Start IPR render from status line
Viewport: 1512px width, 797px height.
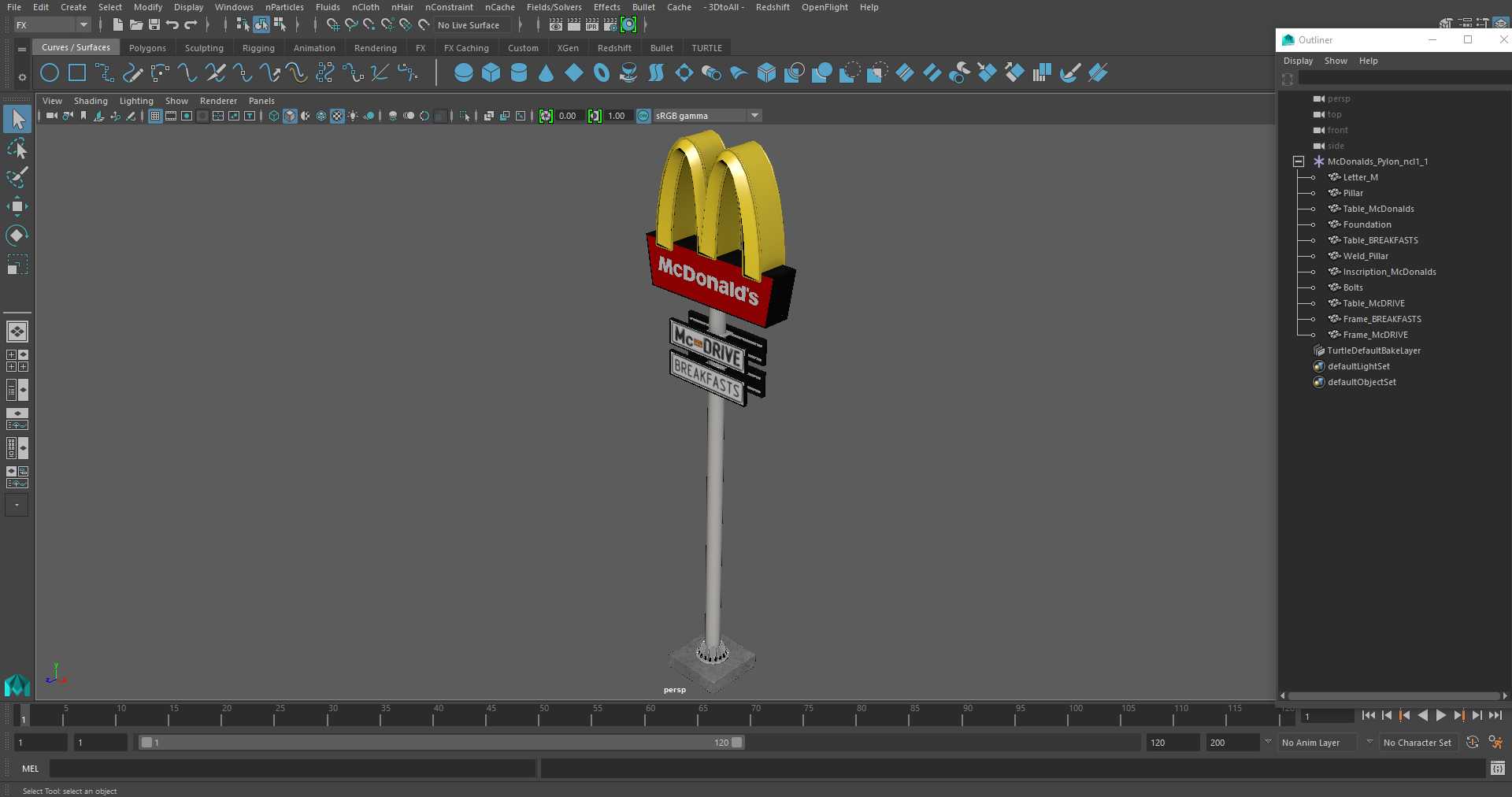click(592, 25)
